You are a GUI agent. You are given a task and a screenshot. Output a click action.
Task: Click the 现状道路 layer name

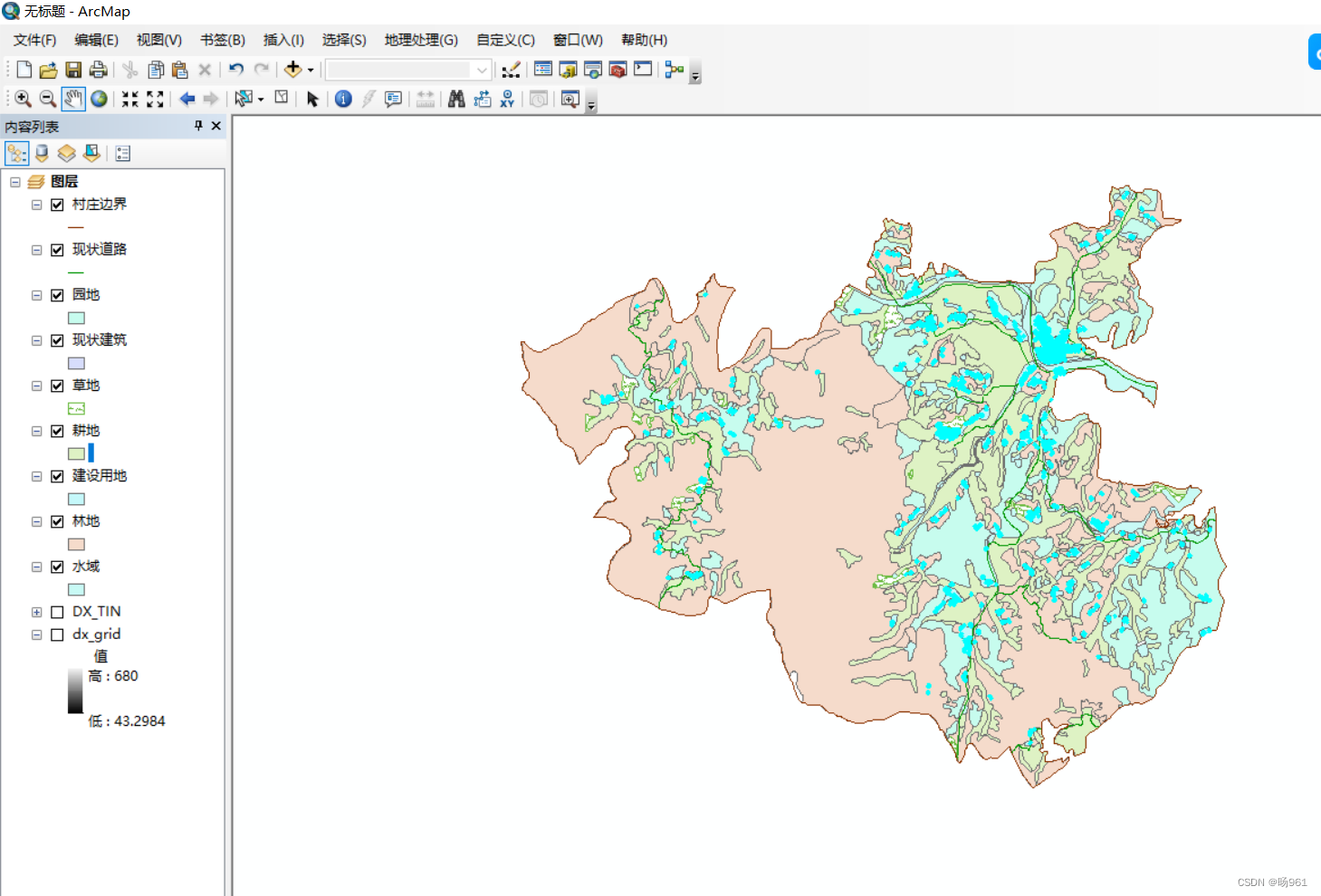[100, 249]
